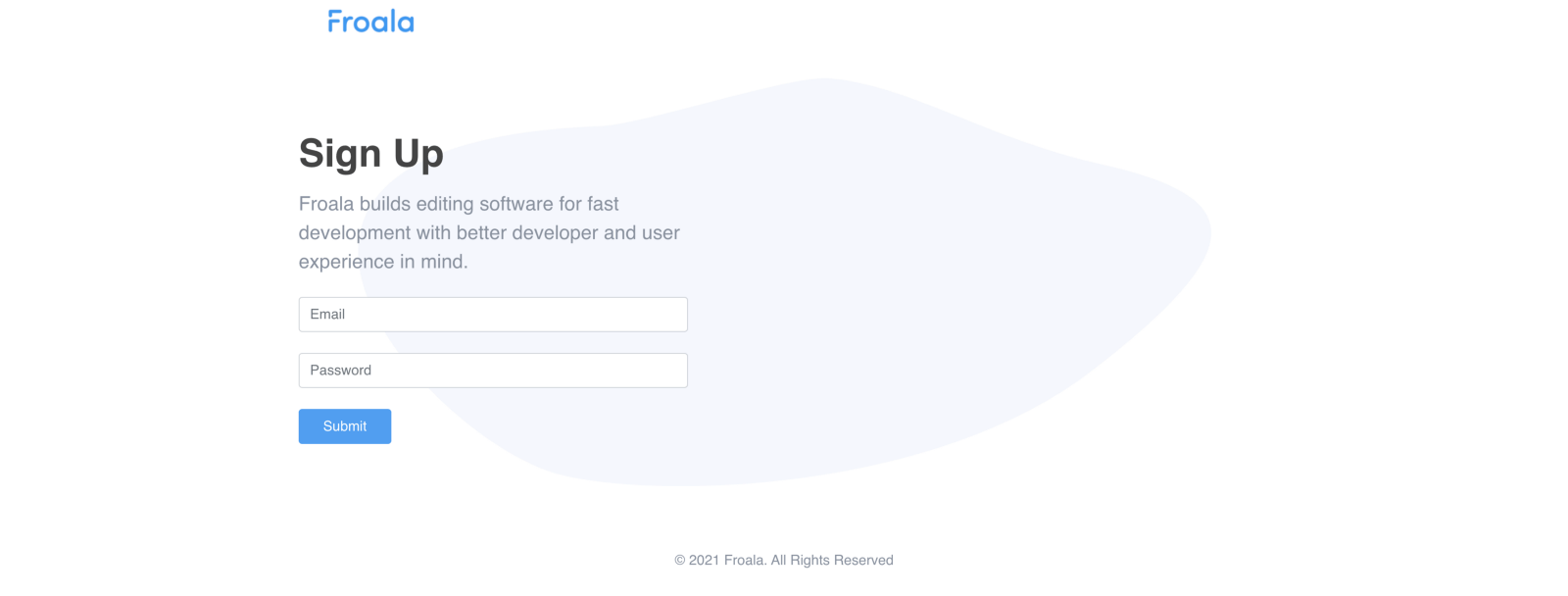The height and width of the screenshot is (596, 1568).
Task: Click the year "2021" in the footer
Action: click(705, 561)
